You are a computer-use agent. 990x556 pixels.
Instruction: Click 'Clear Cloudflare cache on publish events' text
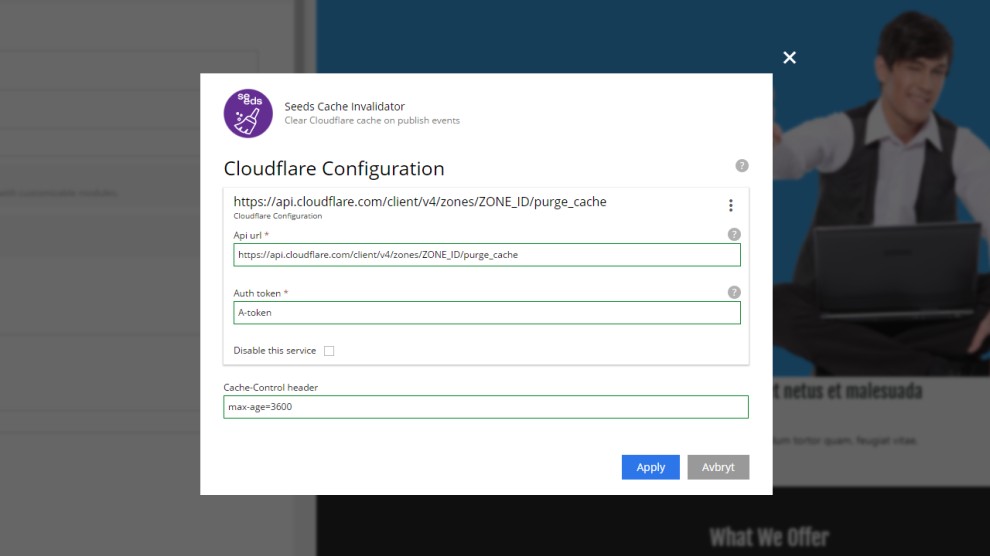tap(372, 121)
